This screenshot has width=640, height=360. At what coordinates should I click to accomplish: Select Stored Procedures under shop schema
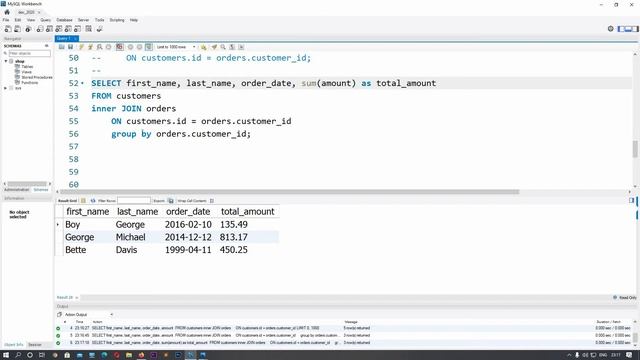(37, 77)
